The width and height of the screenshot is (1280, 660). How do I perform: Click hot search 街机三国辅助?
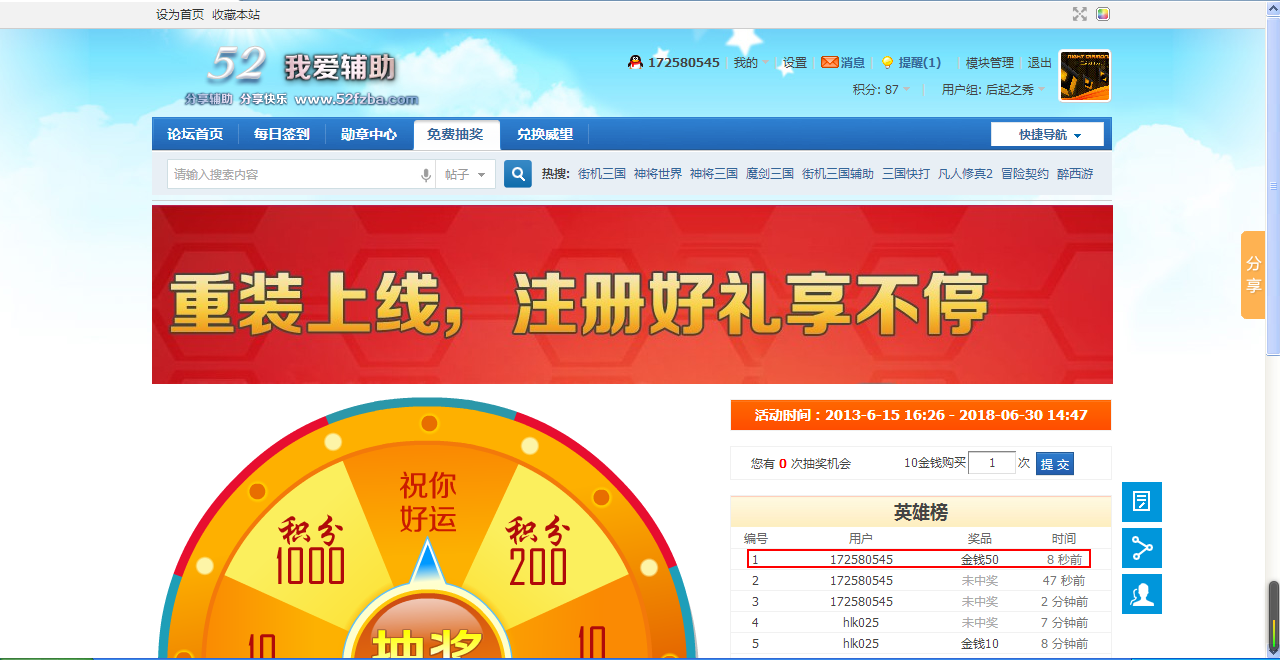838,174
